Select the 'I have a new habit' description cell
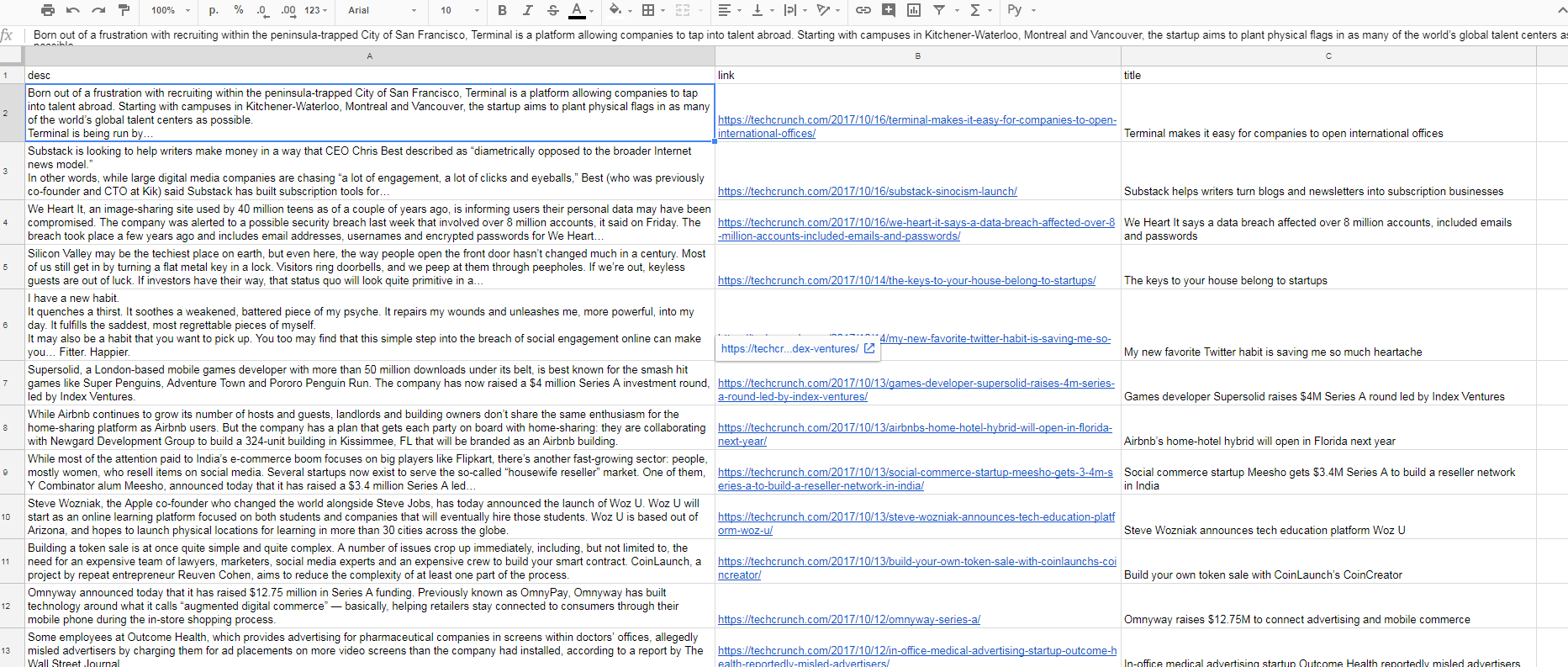The height and width of the screenshot is (667, 1568). [370, 325]
